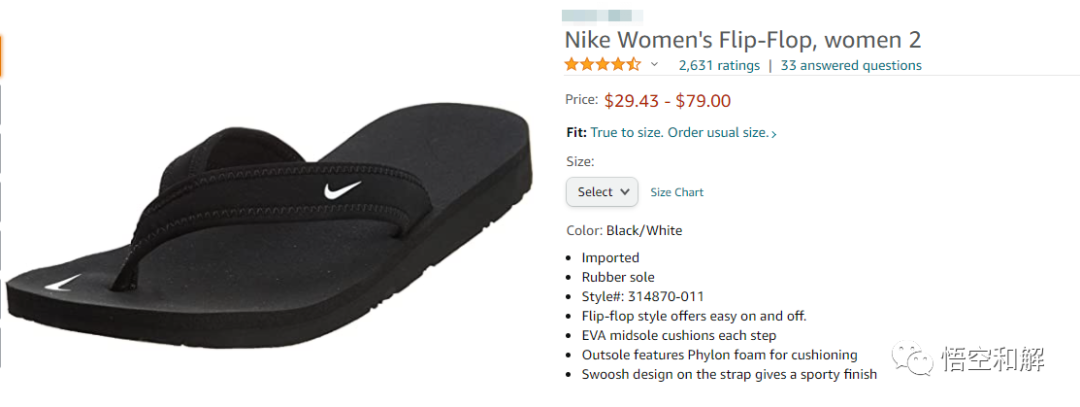Image resolution: width=1080 pixels, height=407 pixels.
Task: Click the Style#: 314870-011 bullet
Action: coord(642,296)
